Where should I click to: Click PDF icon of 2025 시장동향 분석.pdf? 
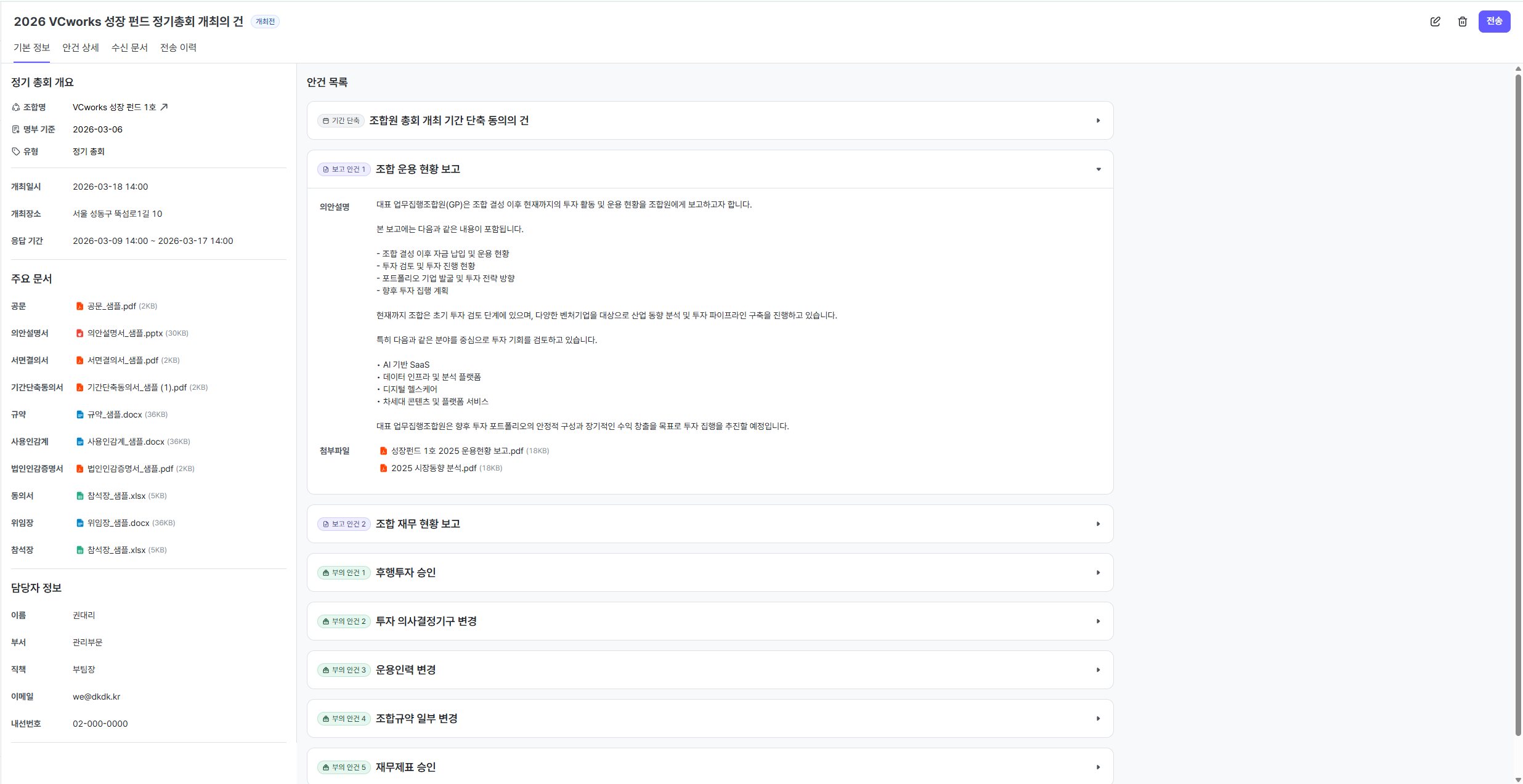(383, 468)
